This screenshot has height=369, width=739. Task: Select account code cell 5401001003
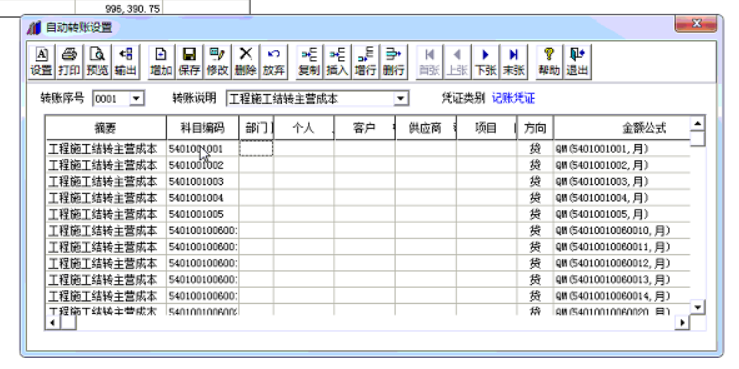click(x=203, y=181)
